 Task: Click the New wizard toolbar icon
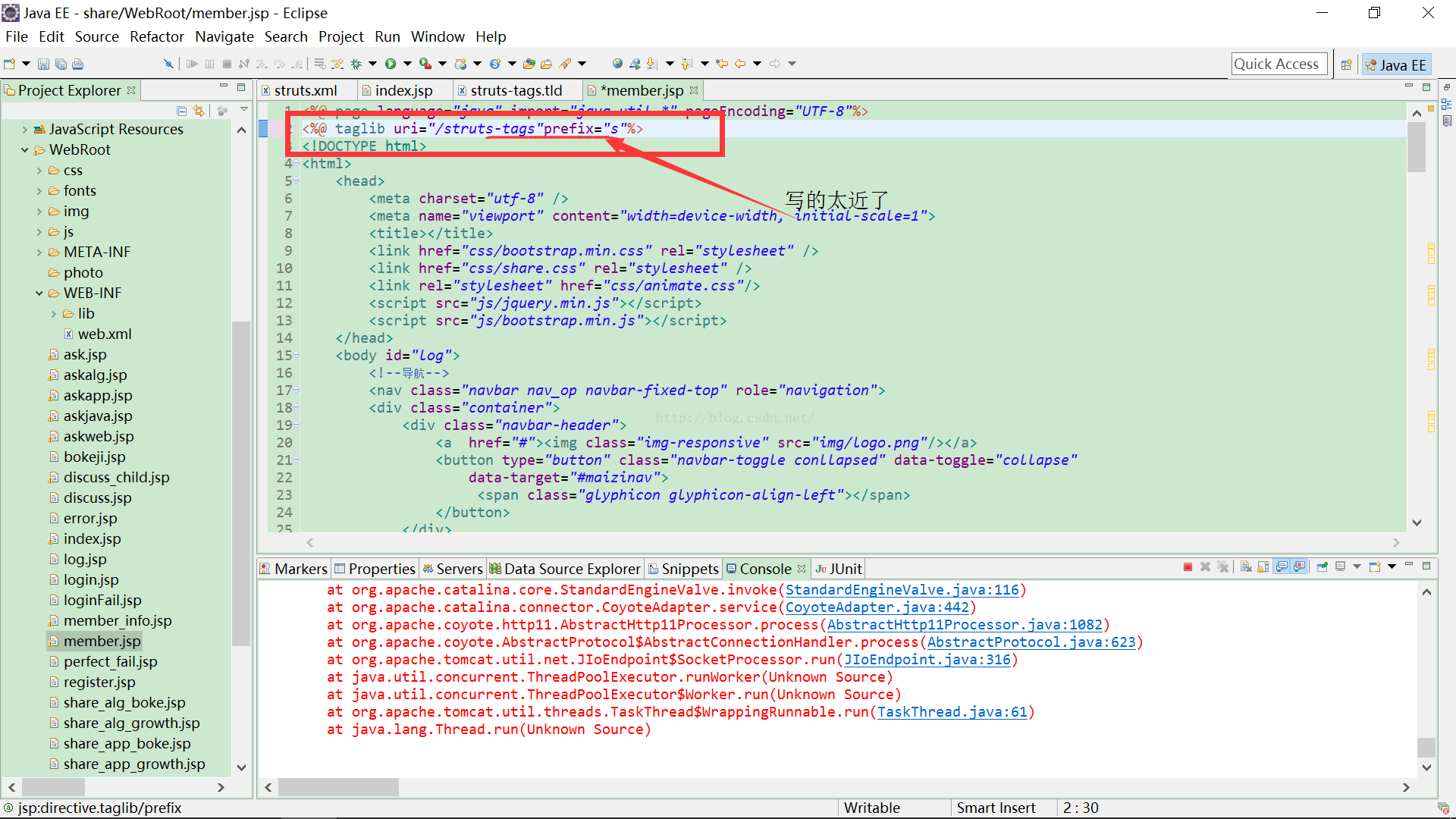pyautogui.click(x=9, y=64)
